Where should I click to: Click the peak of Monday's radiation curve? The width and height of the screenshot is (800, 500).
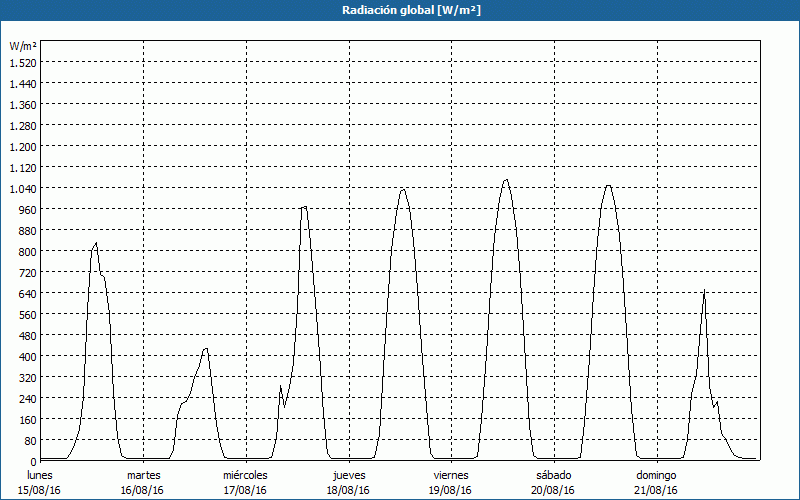(96, 243)
